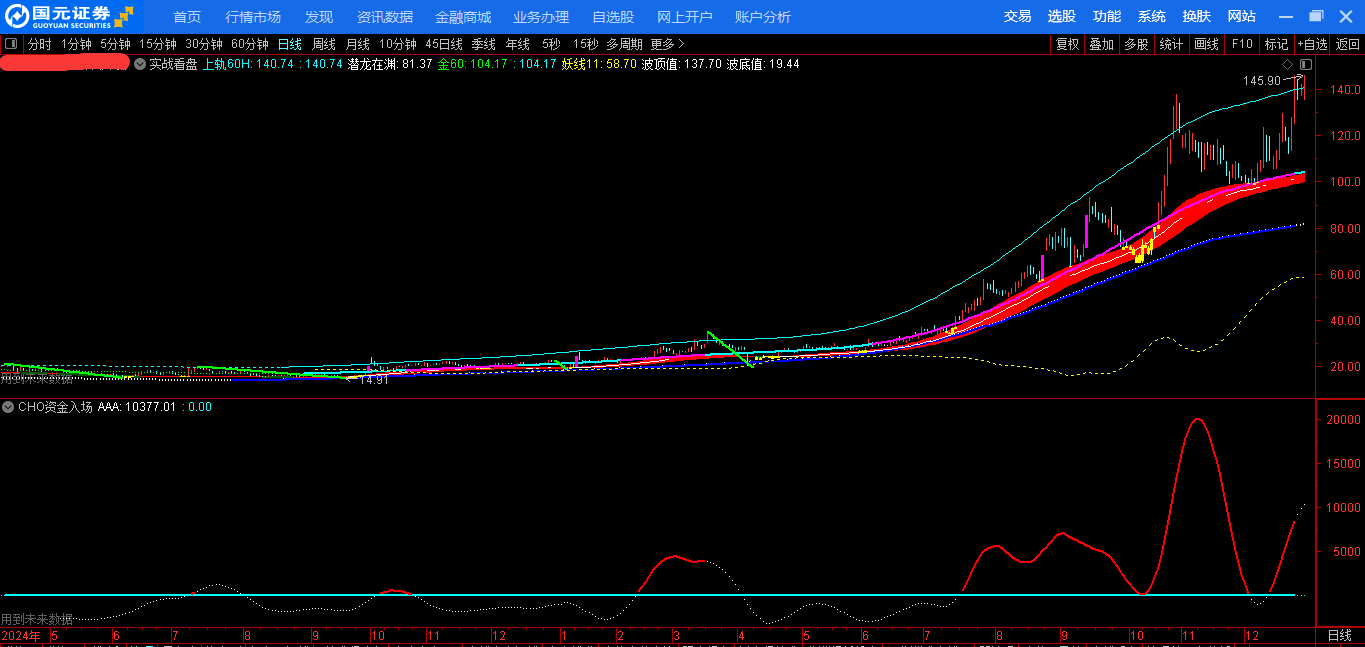
Task: Click the 叠加 overlay button
Action: click(x=1102, y=44)
